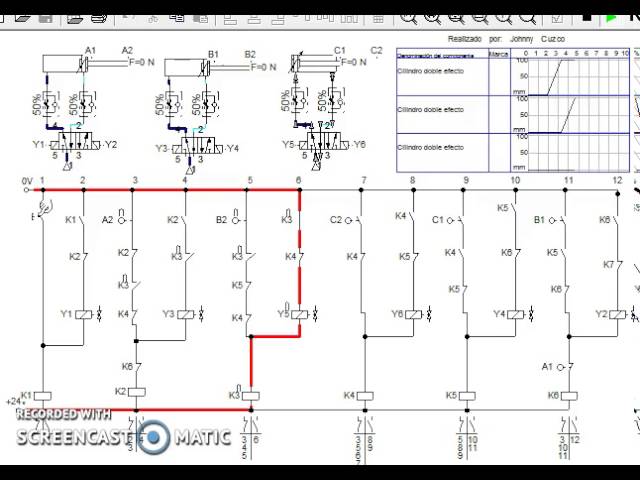This screenshot has width=640, height=480.
Task: Save the circuit with the floppy disk icon
Action: tap(45, 19)
